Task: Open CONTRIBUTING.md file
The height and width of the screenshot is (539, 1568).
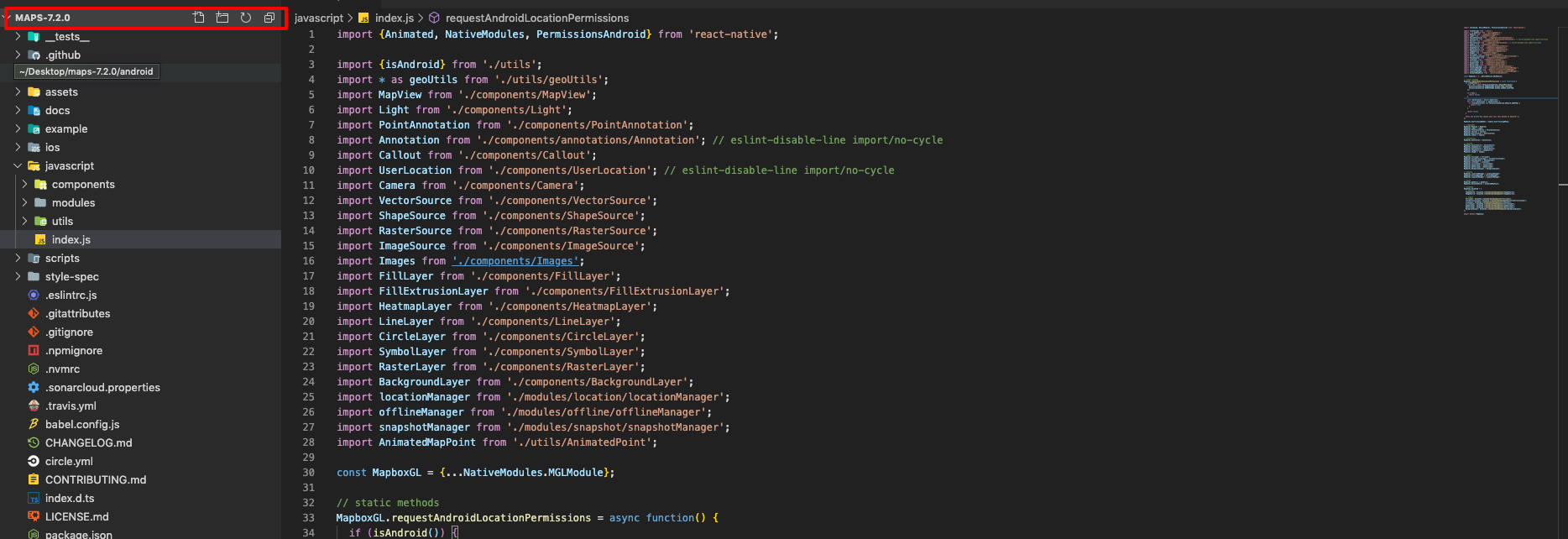Action: [96, 480]
